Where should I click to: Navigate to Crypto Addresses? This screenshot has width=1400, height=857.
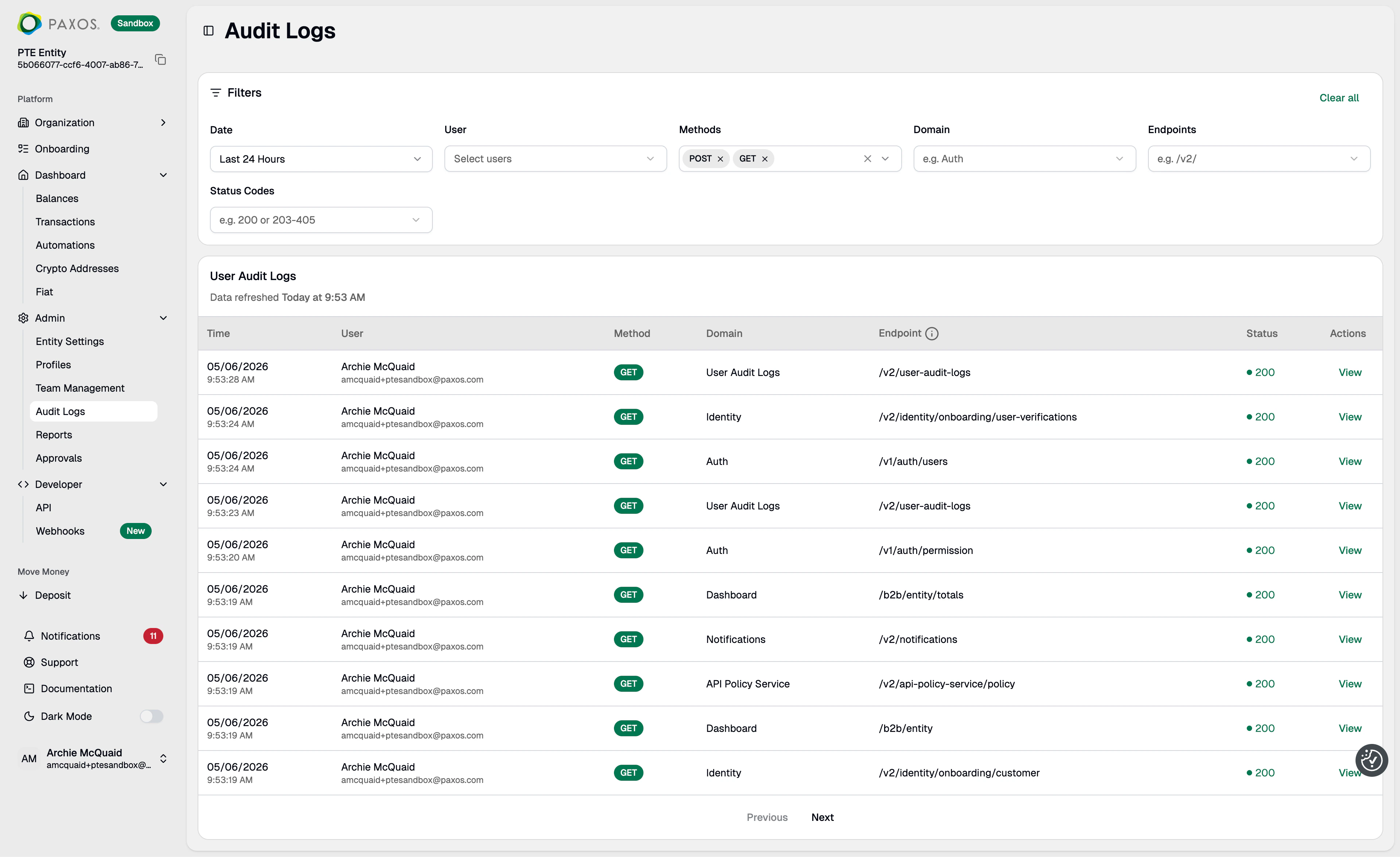point(77,268)
